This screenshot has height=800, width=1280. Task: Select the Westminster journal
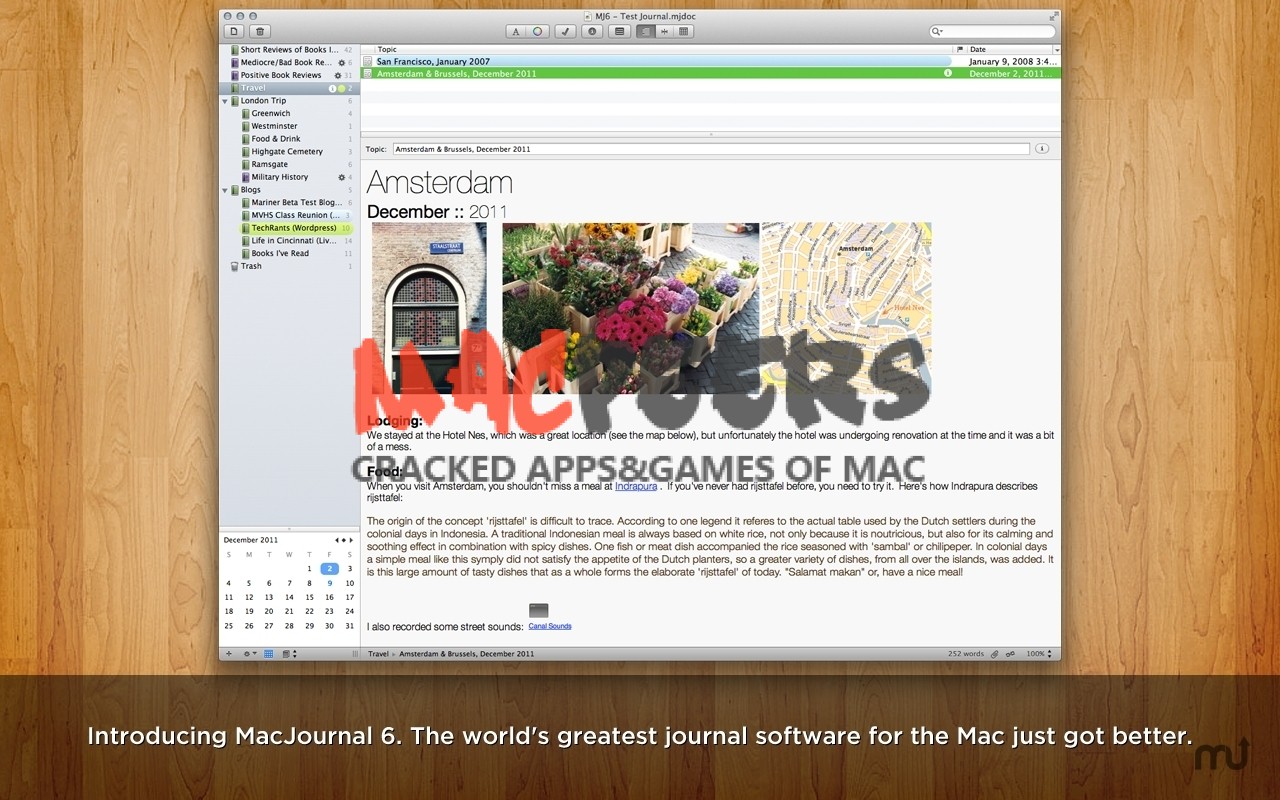[x=289, y=126]
